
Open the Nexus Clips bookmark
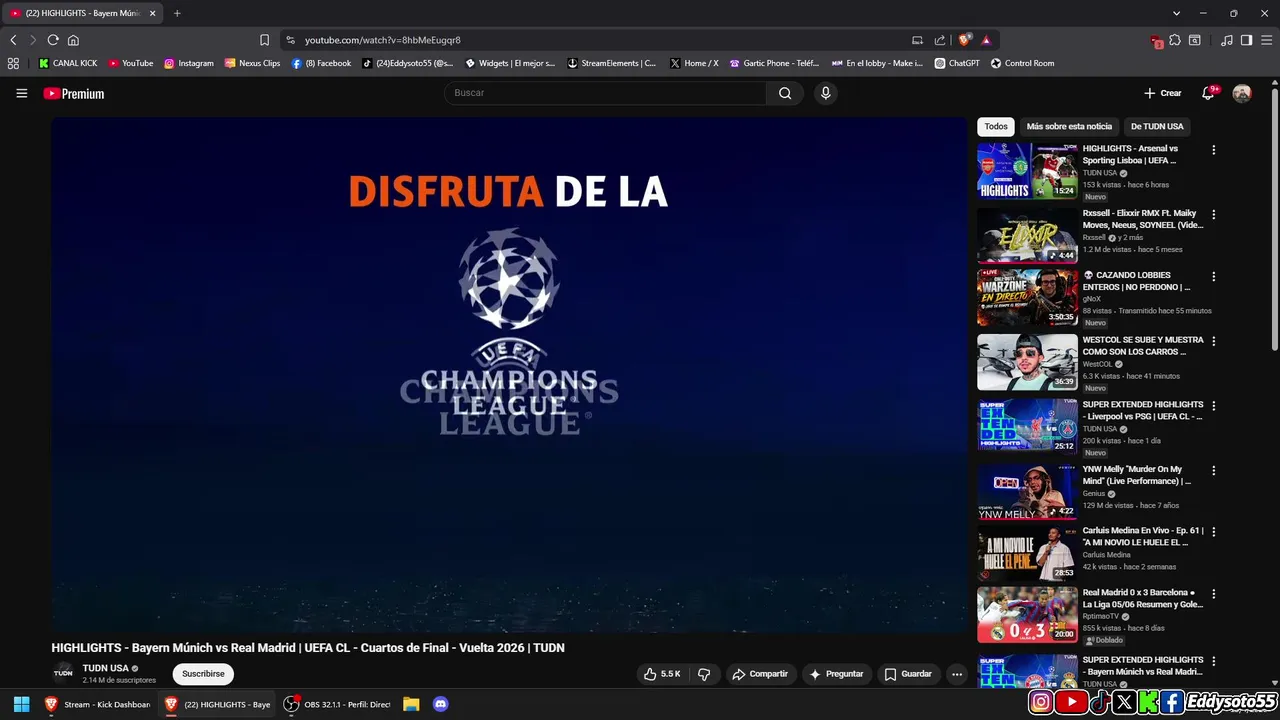tap(252, 63)
